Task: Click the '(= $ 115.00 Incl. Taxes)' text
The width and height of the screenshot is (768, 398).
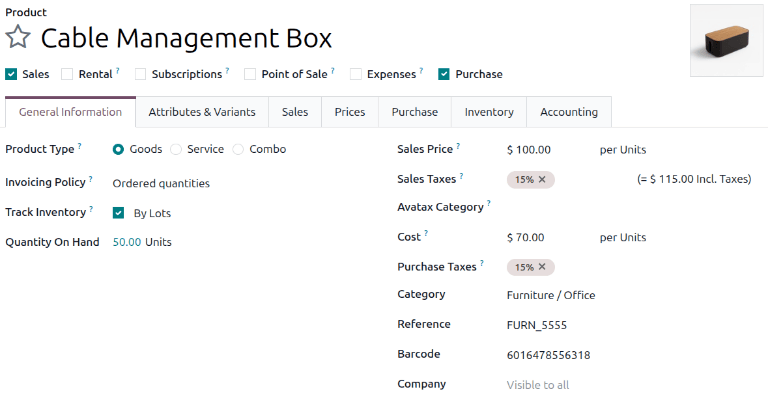Action: coord(694,179)
